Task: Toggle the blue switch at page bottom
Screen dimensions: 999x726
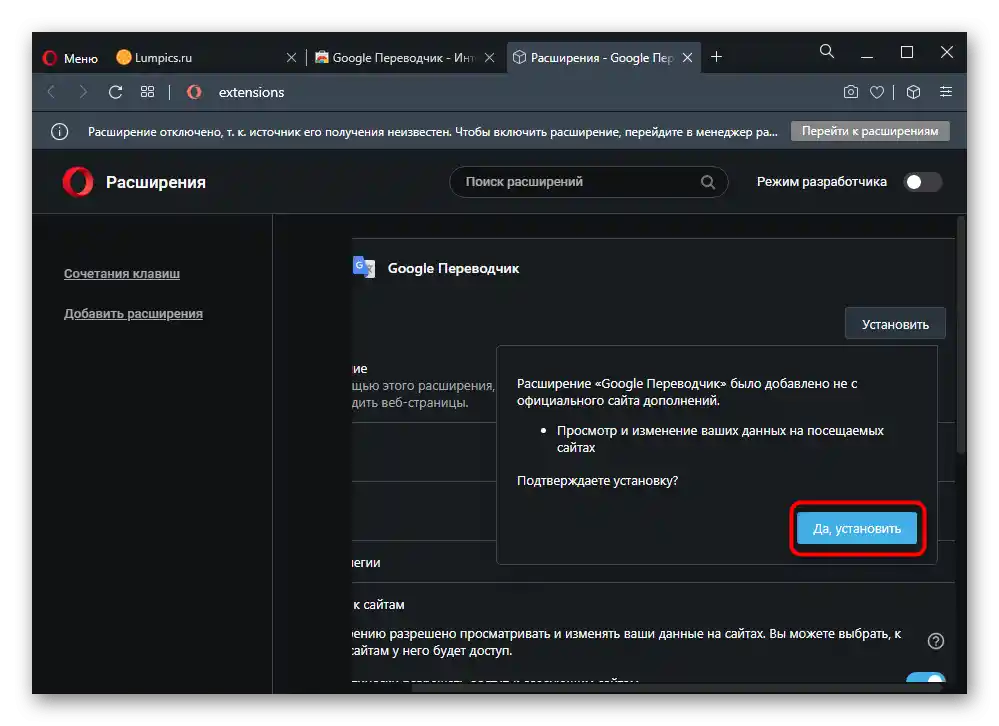Action: pyautogui.click(x=926, y=679)
